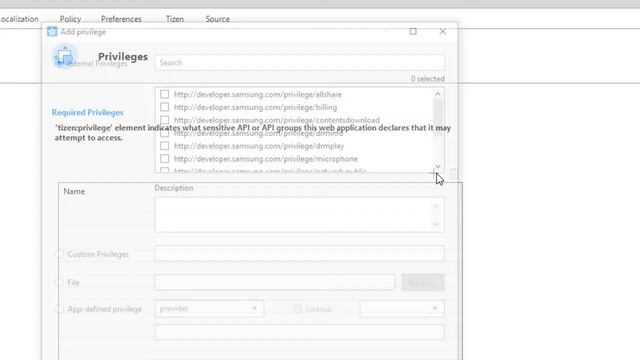Select the privilege/contentsdownload URL text
Image resolution: width=640 pixels, height=360 pixels.
click(277, 120)
